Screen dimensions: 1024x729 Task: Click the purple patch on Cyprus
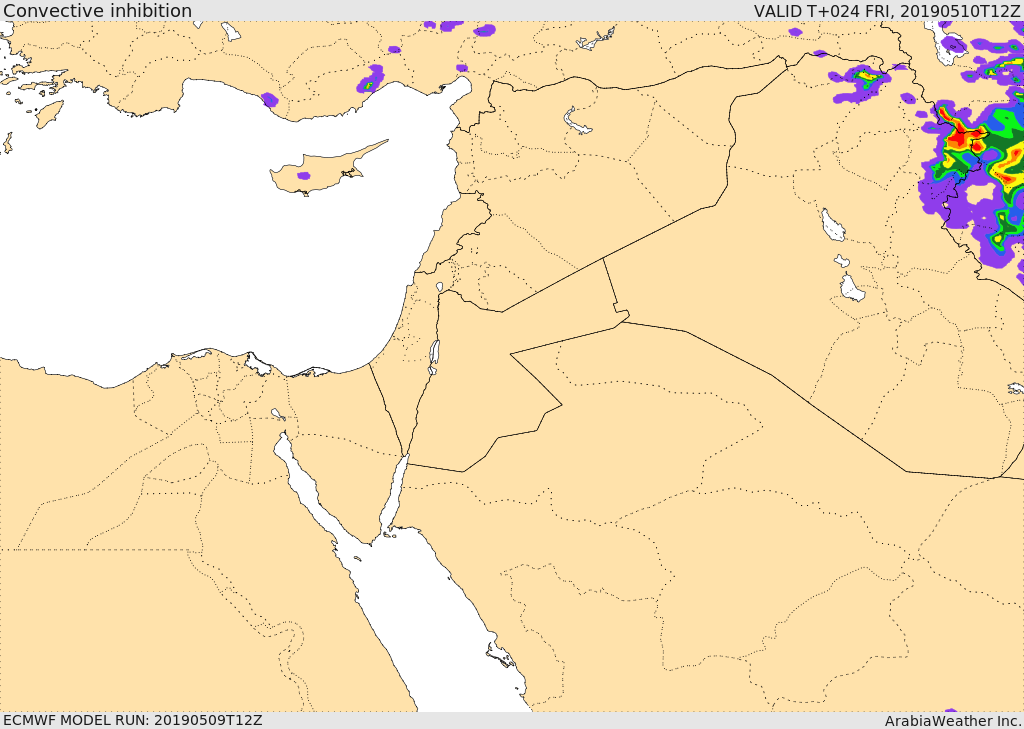pyautogui.click(x=303, y=176)
